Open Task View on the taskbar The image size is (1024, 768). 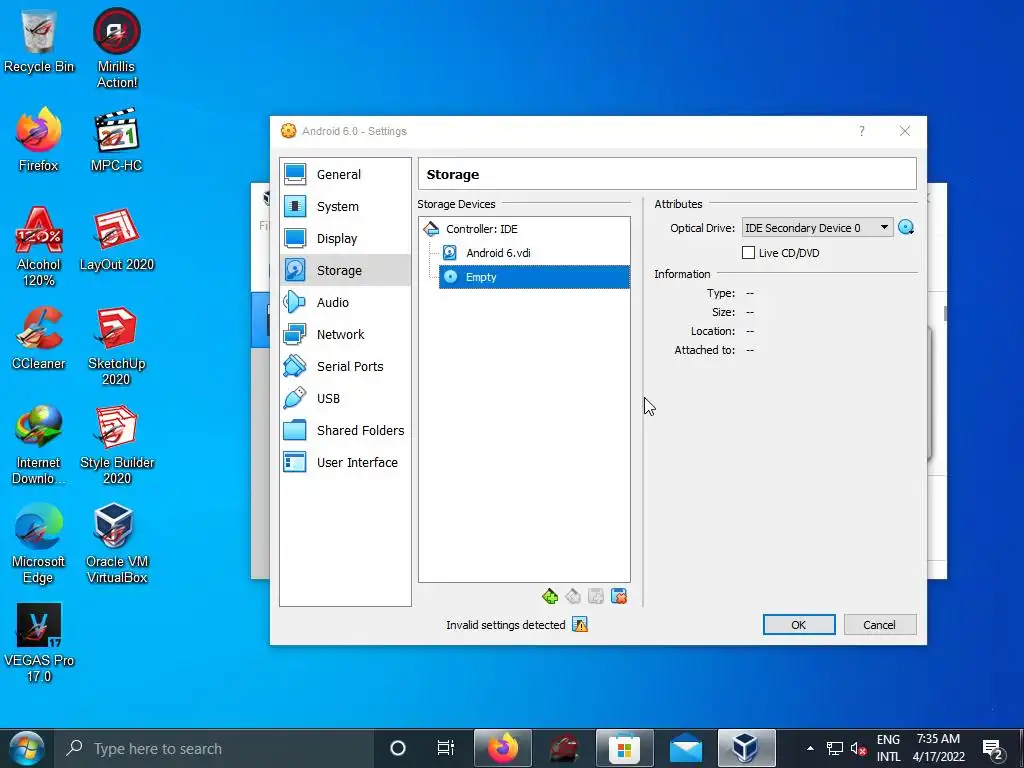(446, 748)
